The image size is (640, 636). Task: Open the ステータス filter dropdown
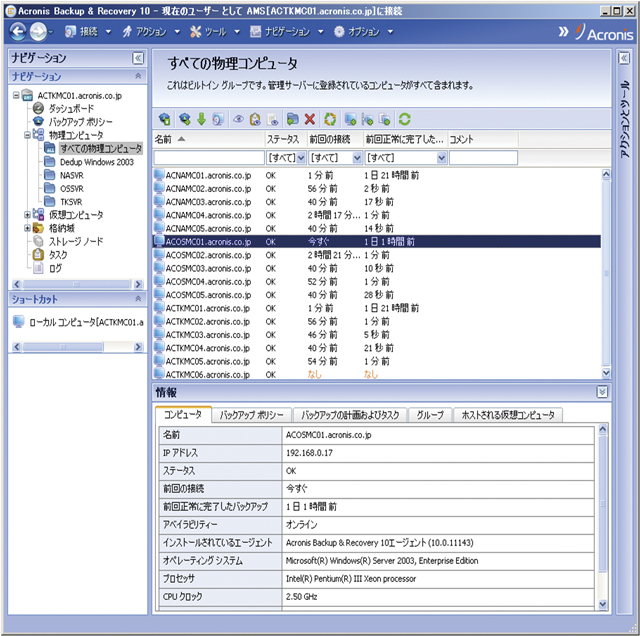[x=301, y=158]
